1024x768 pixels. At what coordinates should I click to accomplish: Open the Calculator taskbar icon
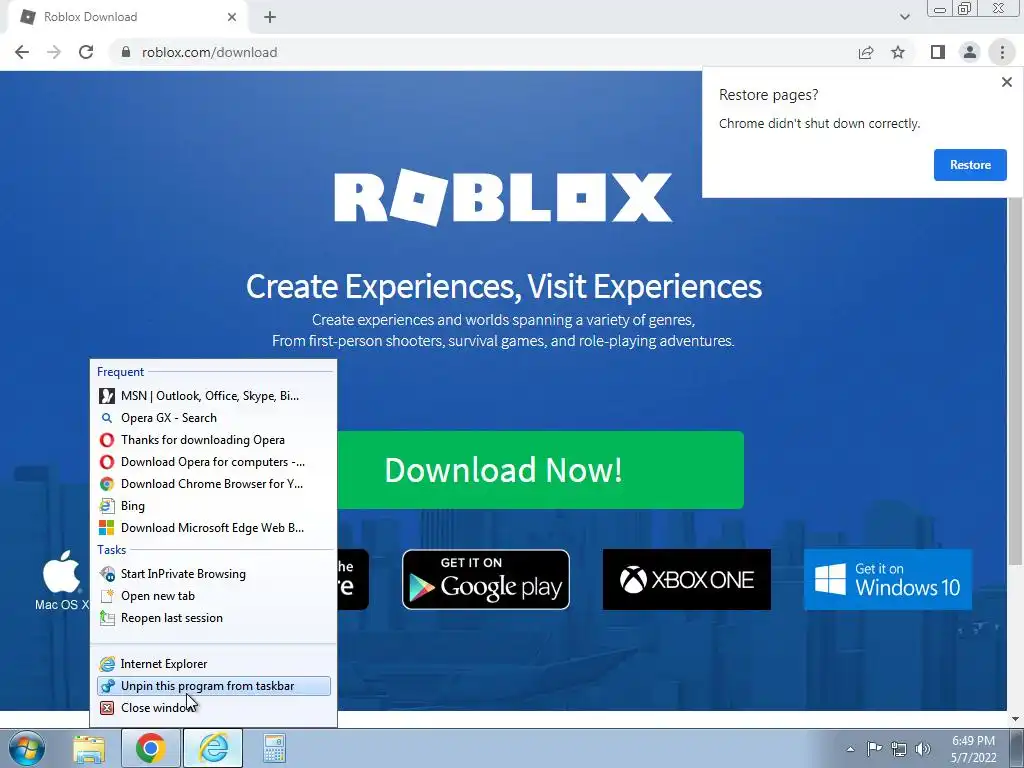tap(274, 749)
